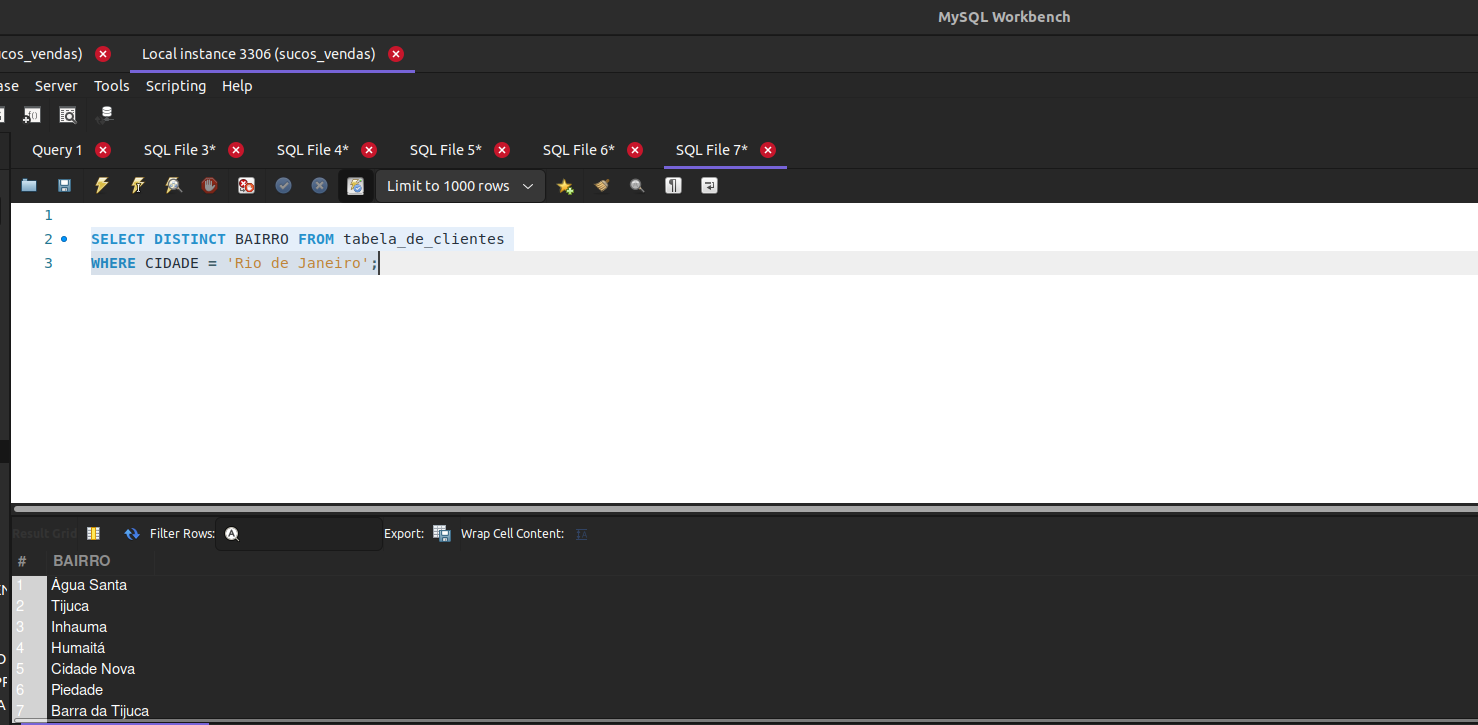1478x725 pixels.
Task: Export the recordset using Export icon
Action: coord(442,534)
